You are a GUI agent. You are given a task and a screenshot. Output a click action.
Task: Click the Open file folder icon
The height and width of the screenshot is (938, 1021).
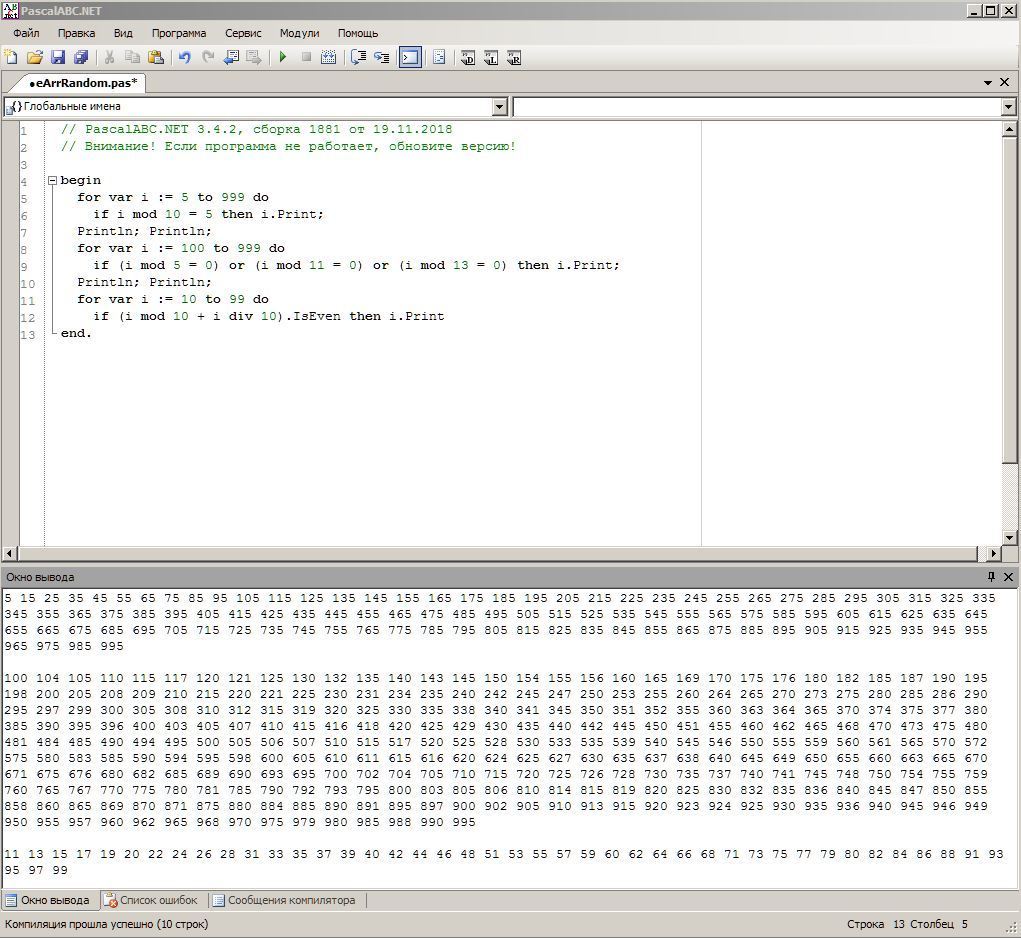(34, 58)
